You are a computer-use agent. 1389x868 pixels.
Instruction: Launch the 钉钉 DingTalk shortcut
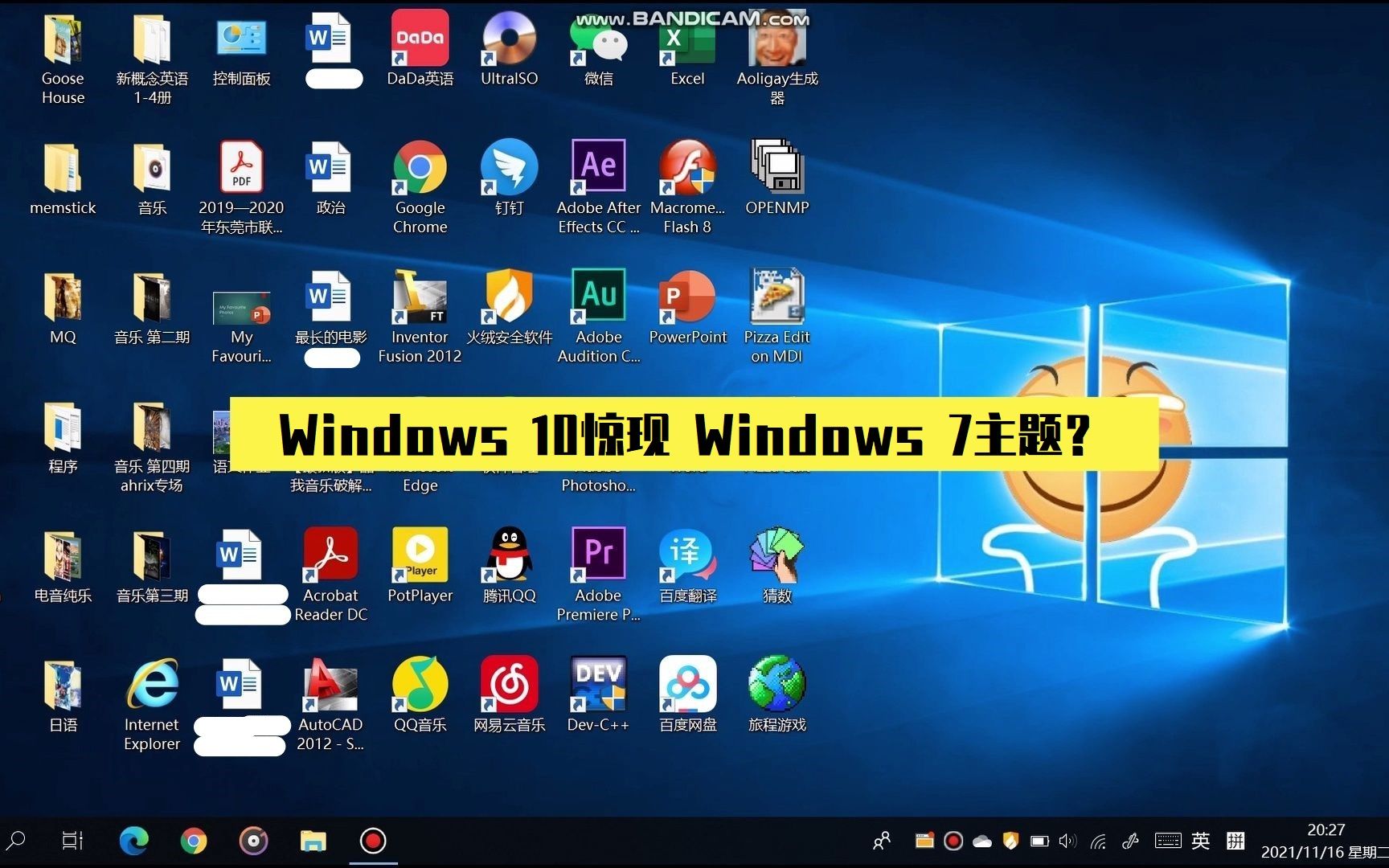tap(509, 178)
